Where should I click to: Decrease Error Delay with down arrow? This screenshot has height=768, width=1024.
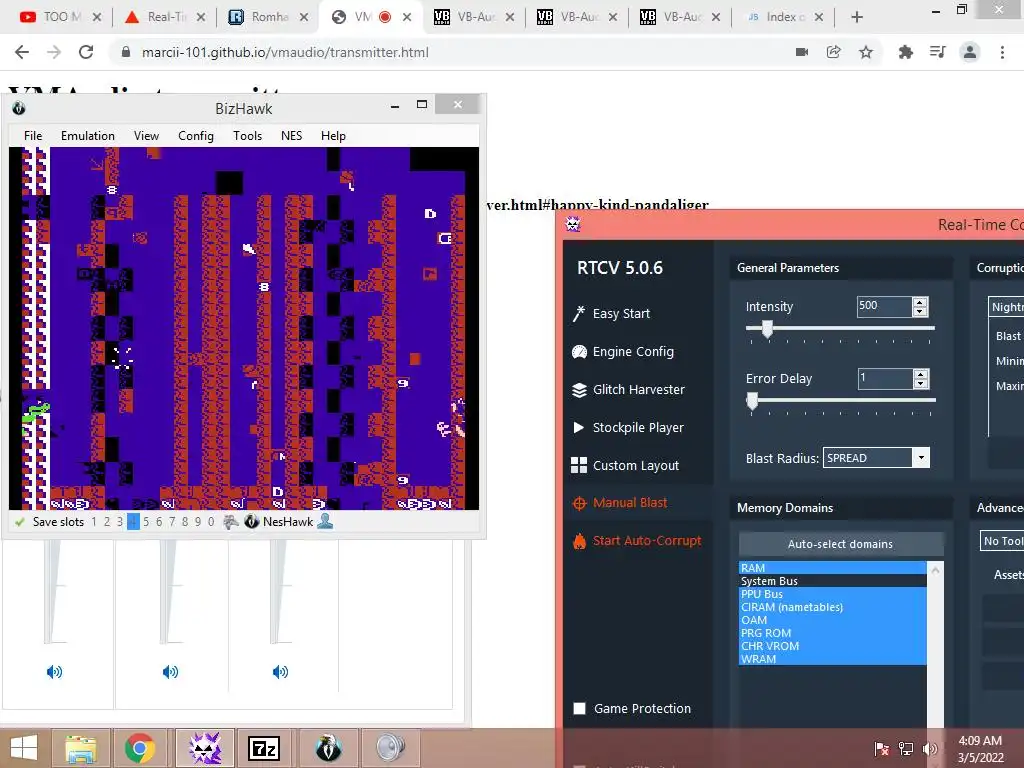pos(921,383)
